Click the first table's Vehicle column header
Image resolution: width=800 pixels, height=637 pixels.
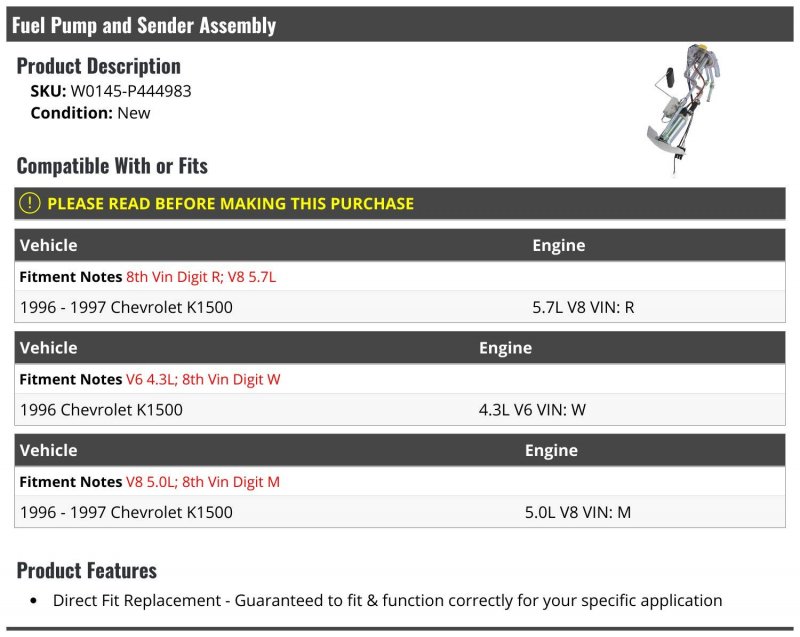point(48,245)
